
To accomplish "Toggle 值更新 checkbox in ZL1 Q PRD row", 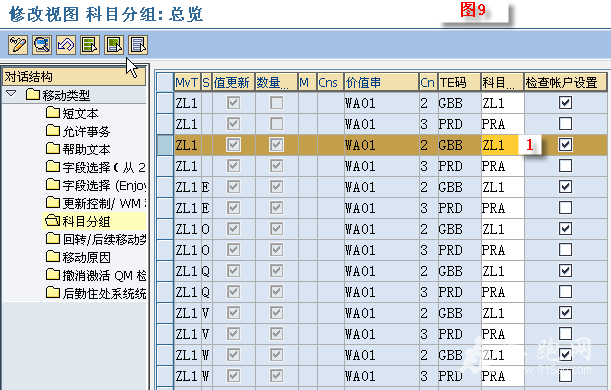I will point(233,292).
